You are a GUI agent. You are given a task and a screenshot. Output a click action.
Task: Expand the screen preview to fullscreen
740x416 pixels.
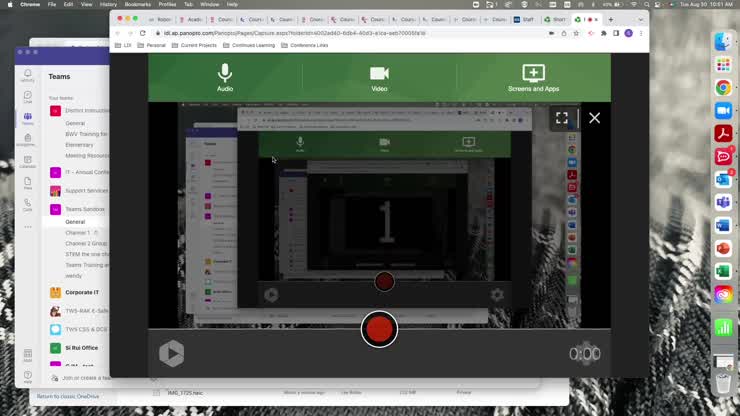click(x=562, y=118)
